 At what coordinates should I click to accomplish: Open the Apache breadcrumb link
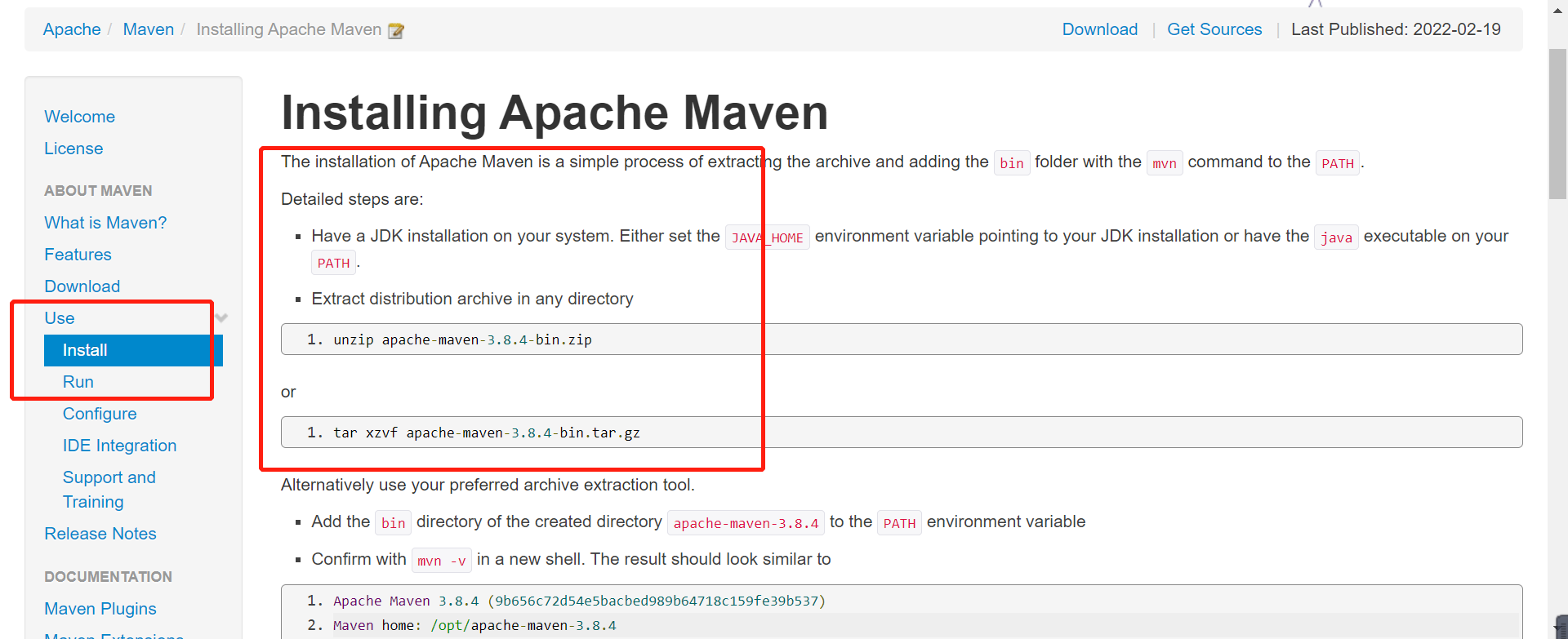click(72, 29)
